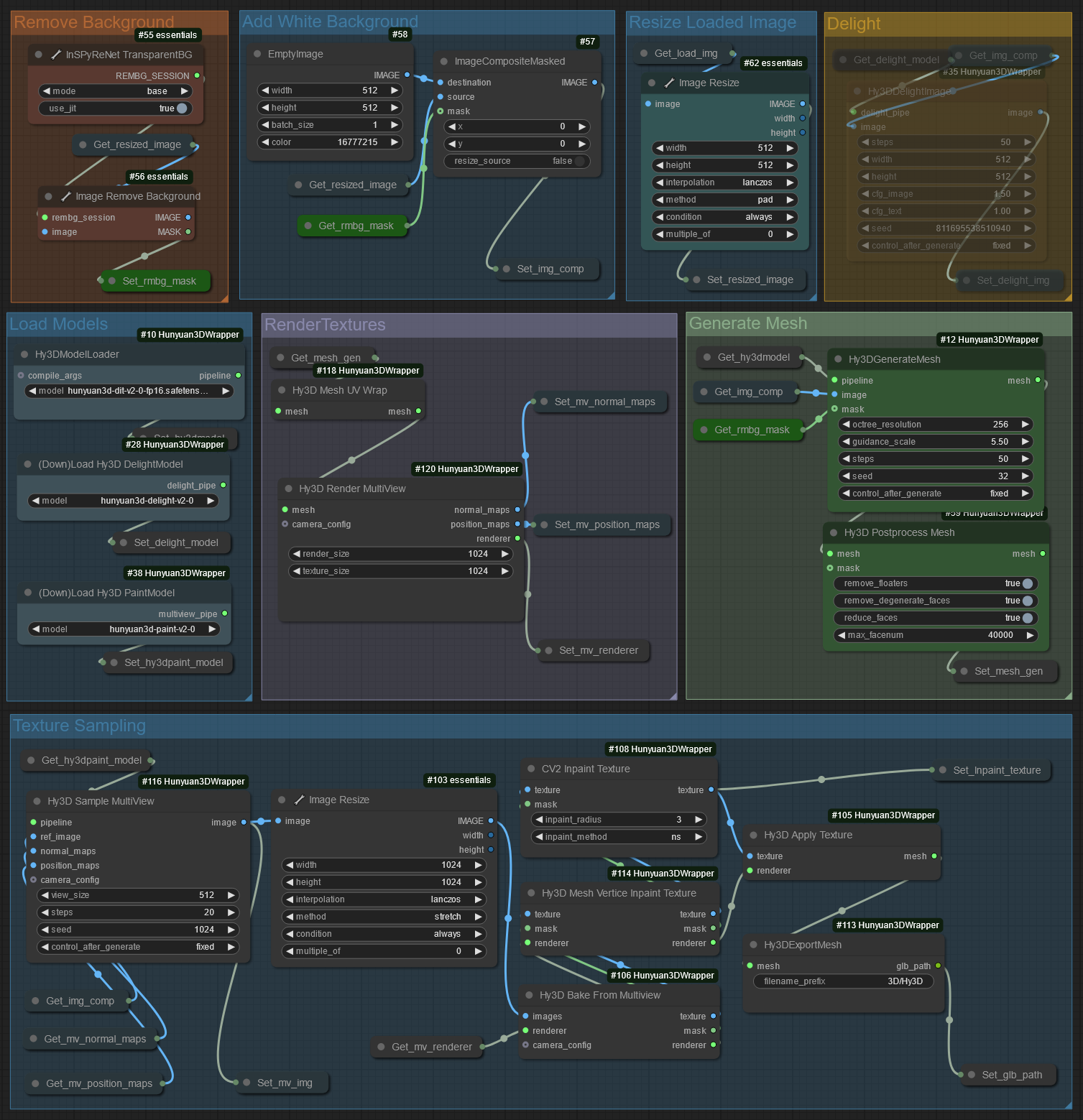
Task: Increase texture_size using the right arrow
Action: pos(505,571)
